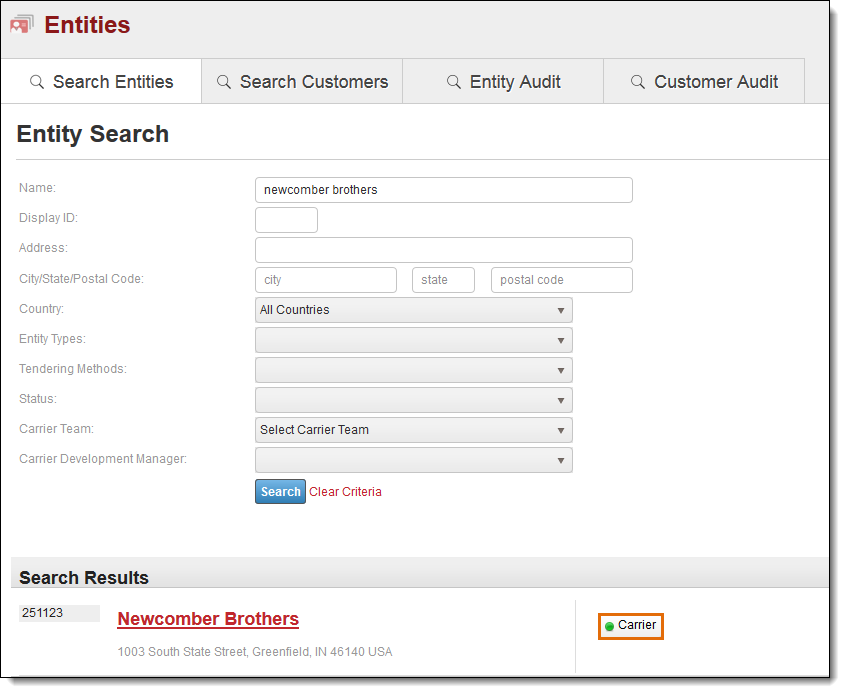Click the Display ID input field
This screenshot has width=845, height=693.
pyautogui.click(x=286, y=220)
